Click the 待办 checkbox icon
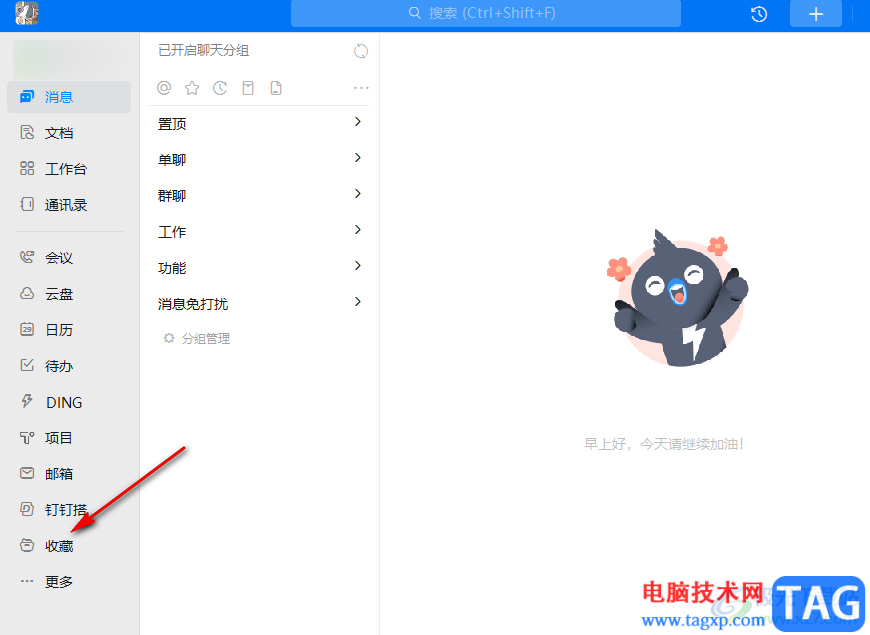The height and width of the screenshot is (635, 870). pos(27,365)
